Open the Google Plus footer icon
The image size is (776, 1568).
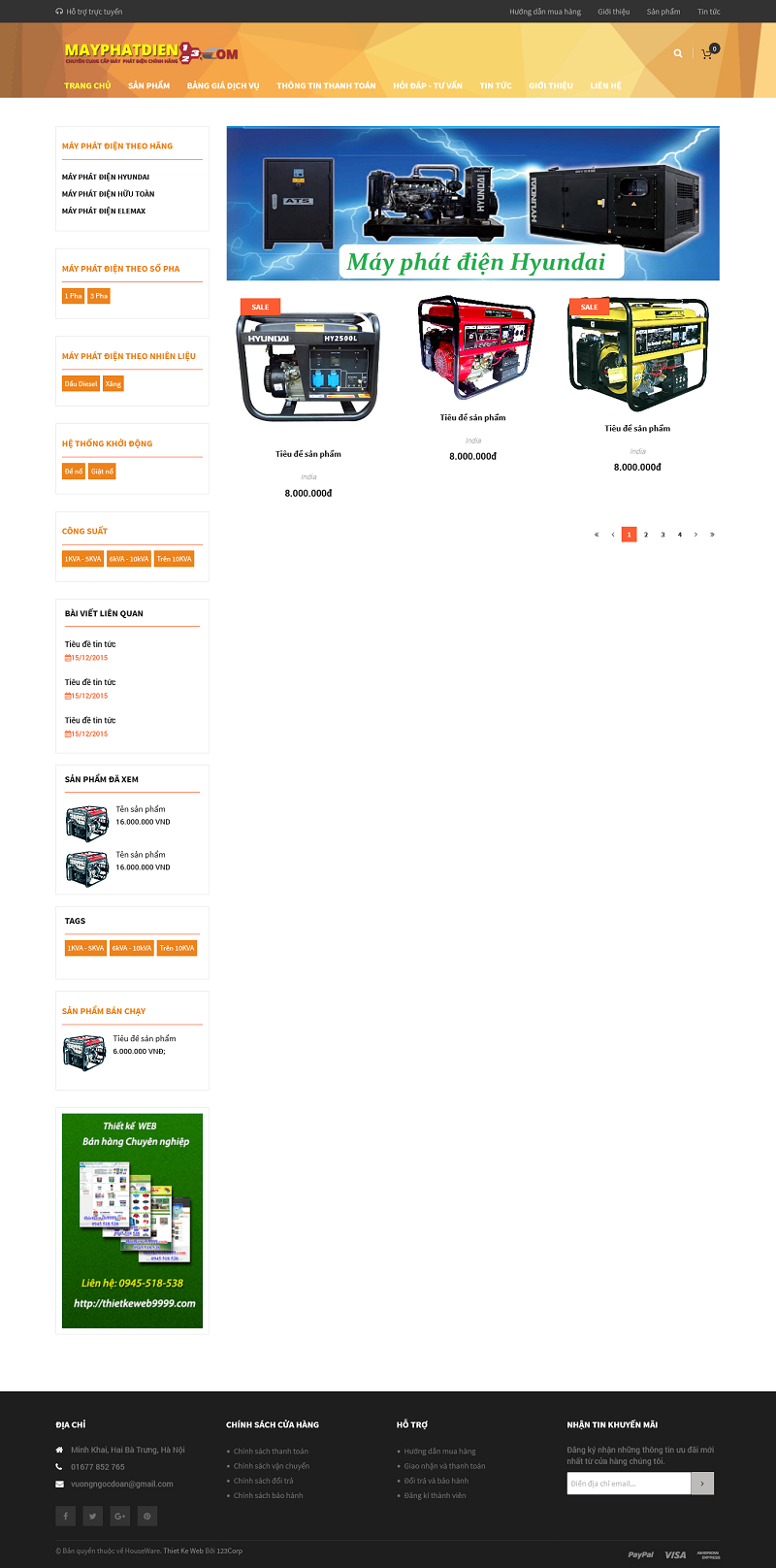(x=119, y=1516)
